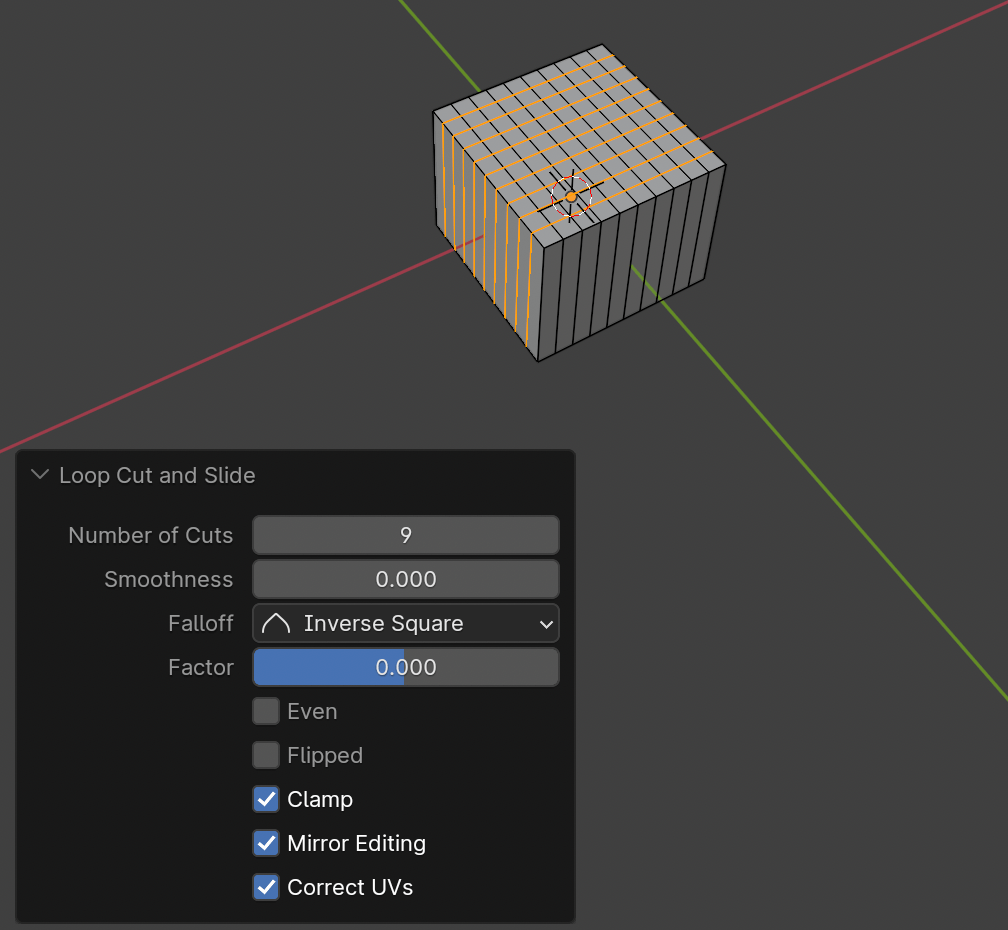Collapse the Loop Cut and Slide panel
Image resolution: width=1008 pixels, height=930 pixels.
pos(40,475)
